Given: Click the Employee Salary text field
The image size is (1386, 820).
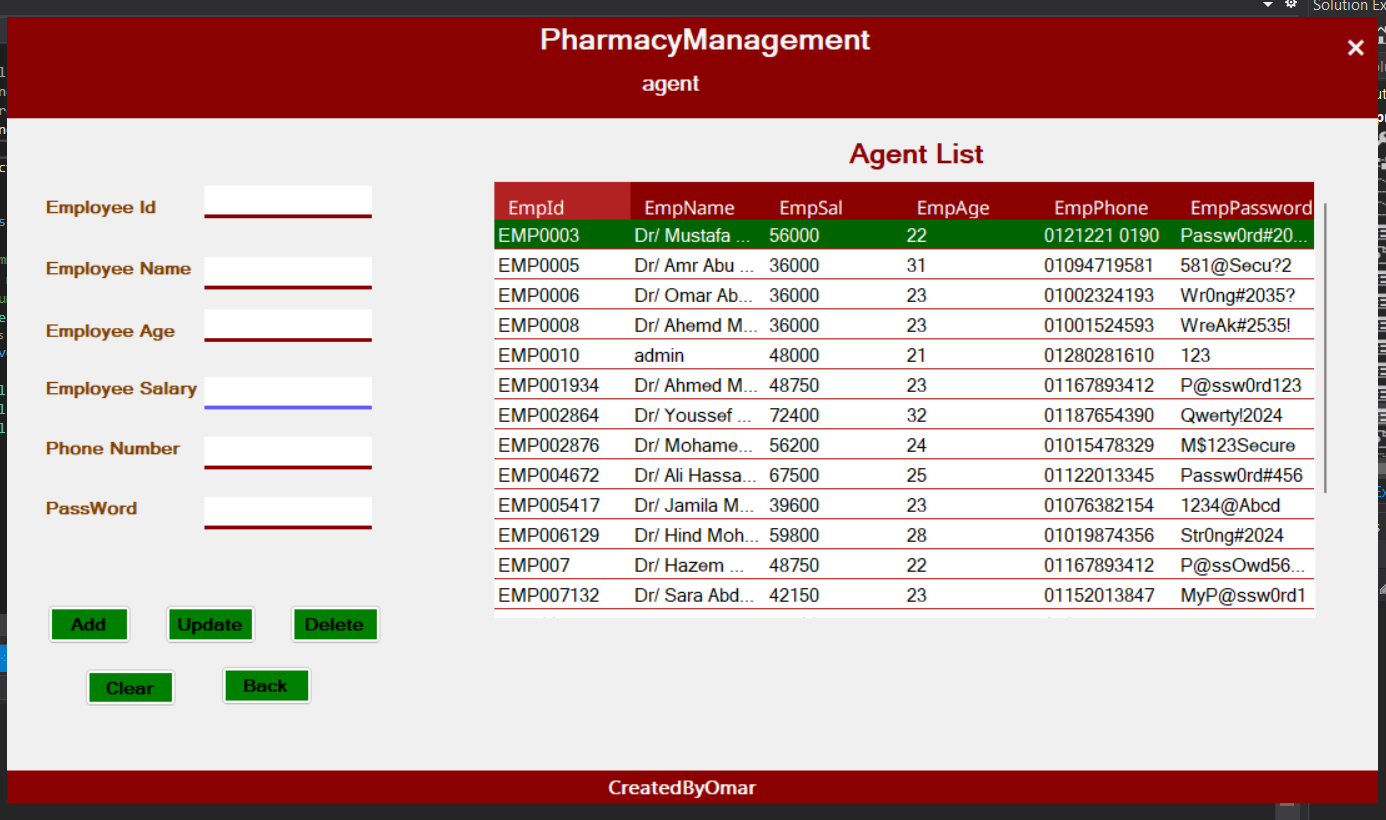Looking at the screenshot, I should pos(288,390).
